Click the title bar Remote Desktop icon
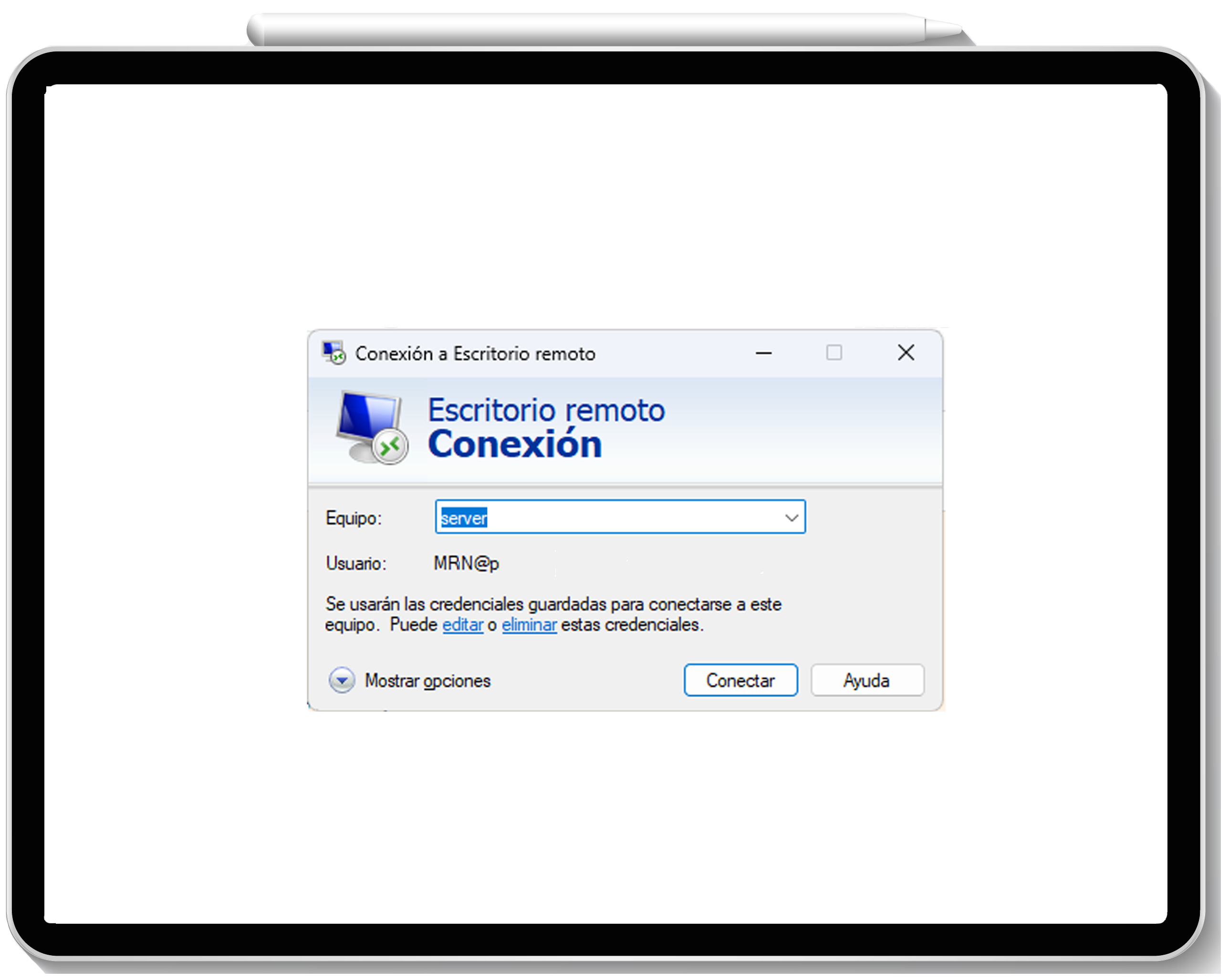 pos(334,353)
